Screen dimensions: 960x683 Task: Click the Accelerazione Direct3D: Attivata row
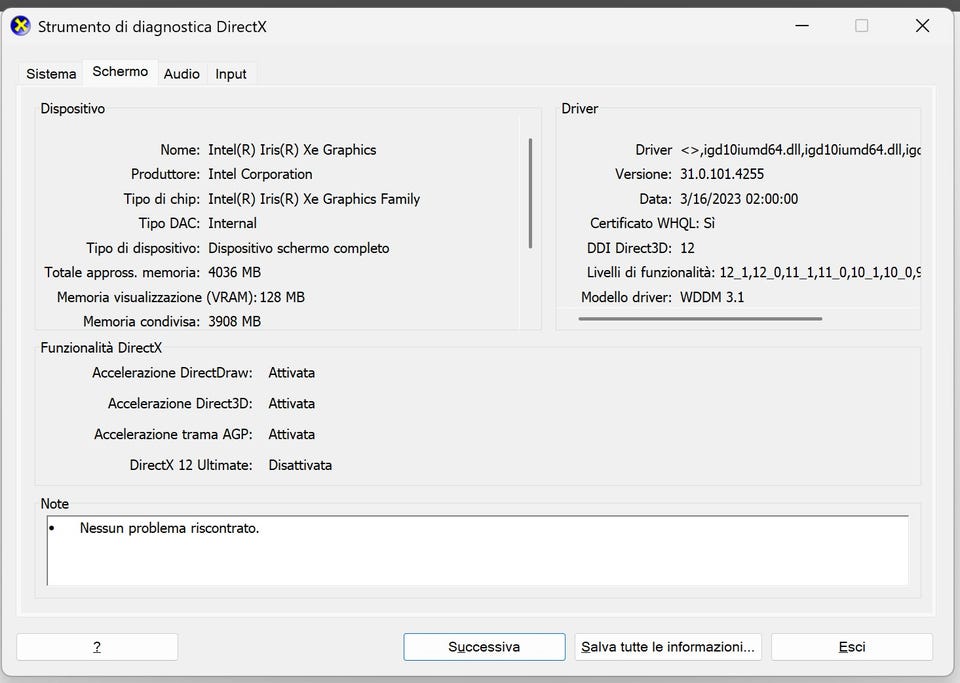tap(211, 403)
